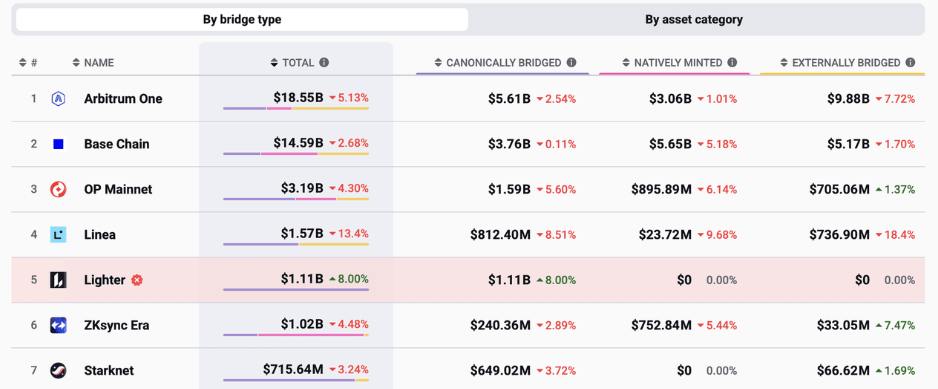938x389 pixels.
Task: Sort table by Name column
Action: coord(93,62)
